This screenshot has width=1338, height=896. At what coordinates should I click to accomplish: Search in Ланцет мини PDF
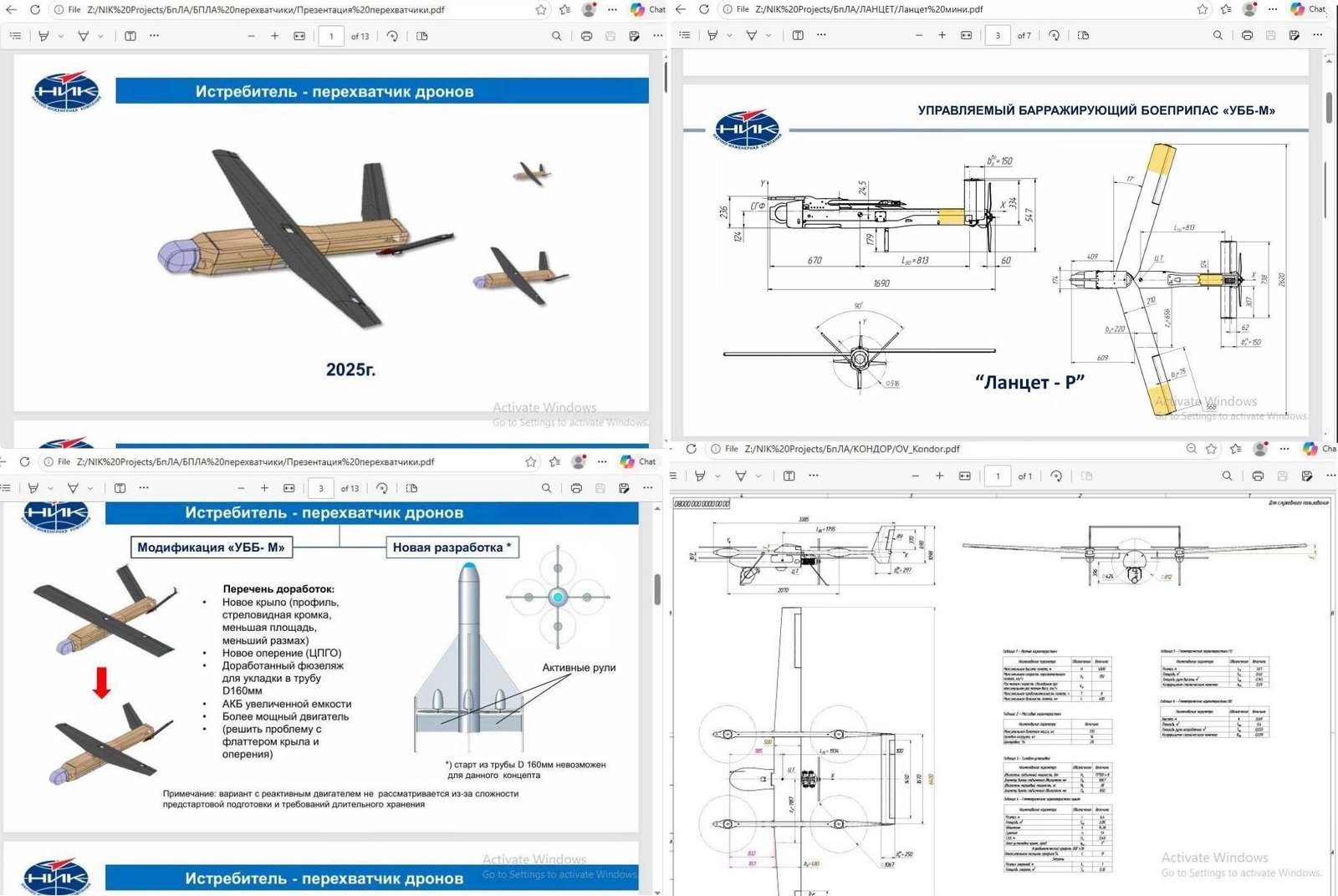(x=1218, y=35)
